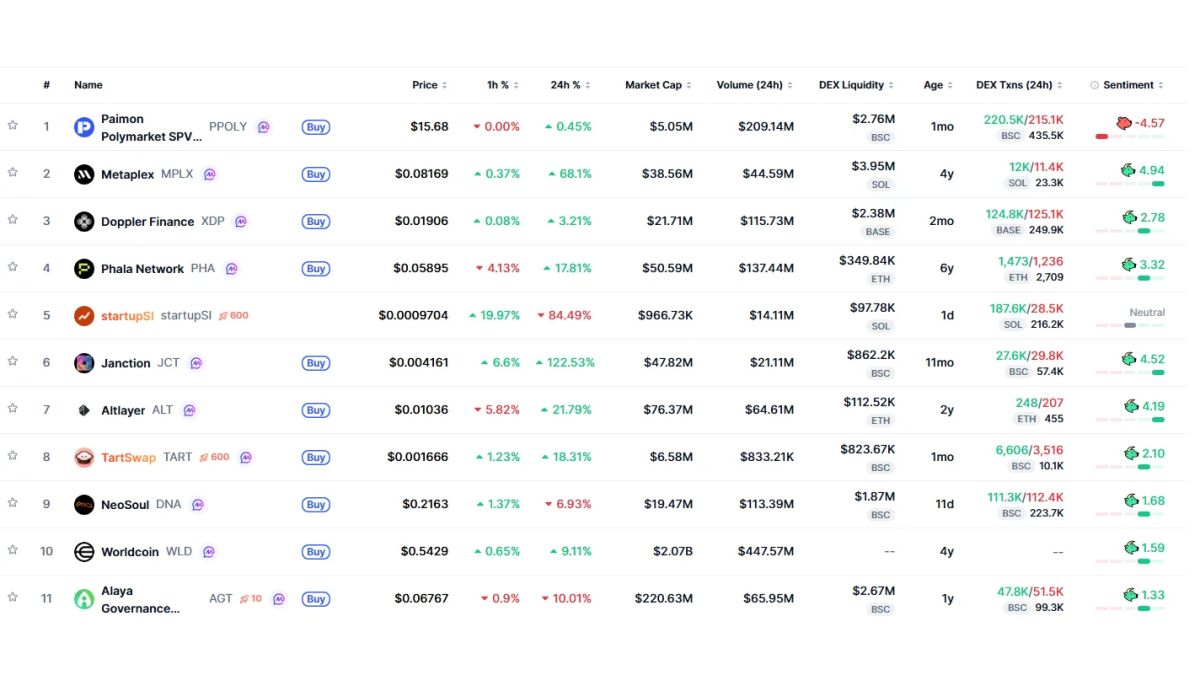Star Paimon Polymarket SPV for the watchlist
1200x675 pixels.
[13, 125]
